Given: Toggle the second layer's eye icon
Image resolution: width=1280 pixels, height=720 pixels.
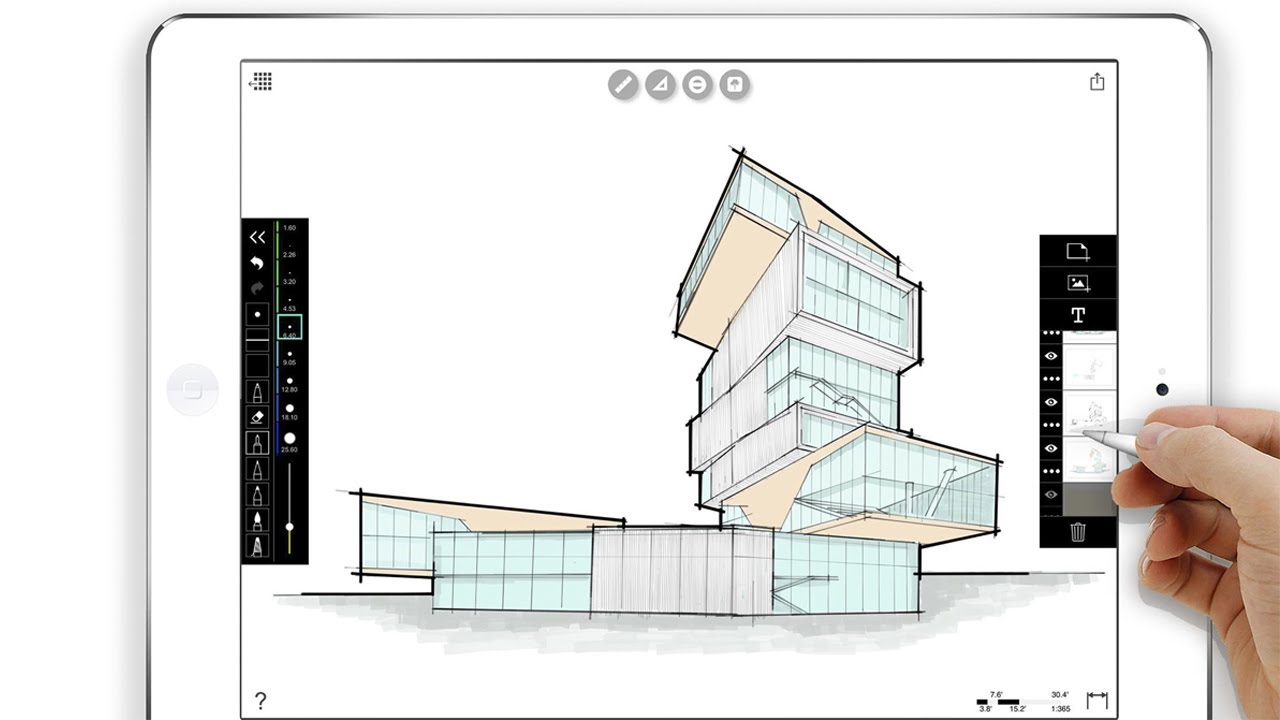Looking at the screenshot, I should click(x=1051, y=402).
